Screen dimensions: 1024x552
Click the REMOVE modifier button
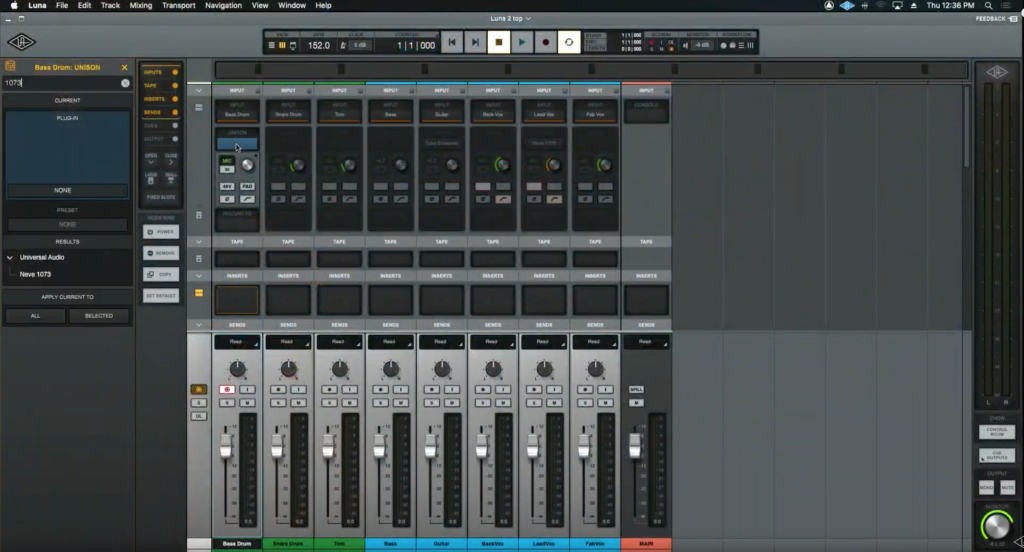(161, 253)
